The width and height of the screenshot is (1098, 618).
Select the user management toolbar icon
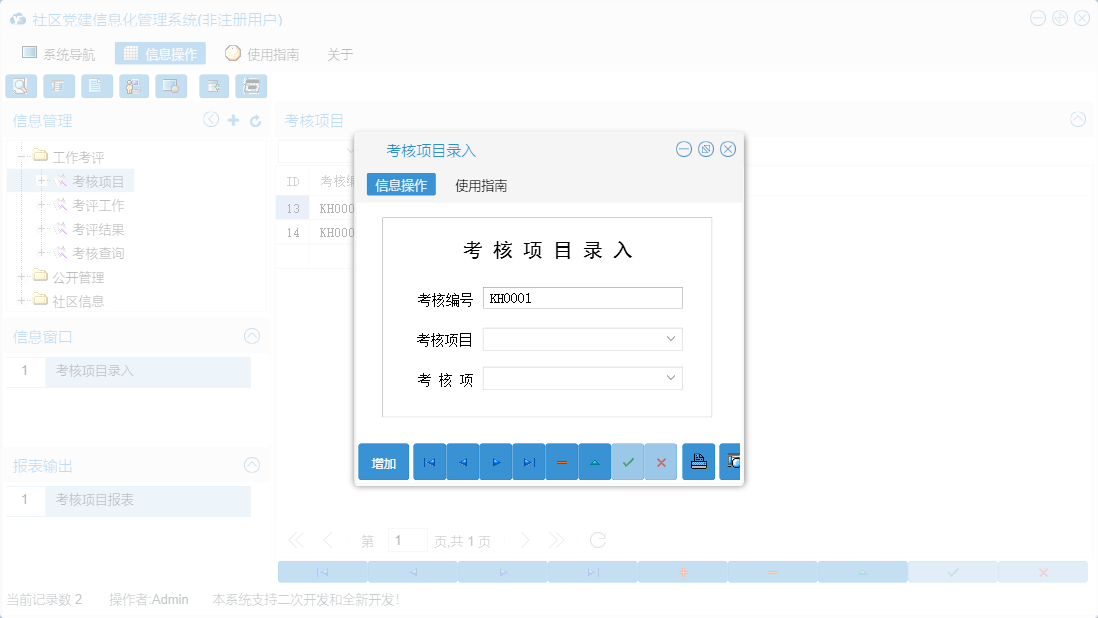[133, 86]
